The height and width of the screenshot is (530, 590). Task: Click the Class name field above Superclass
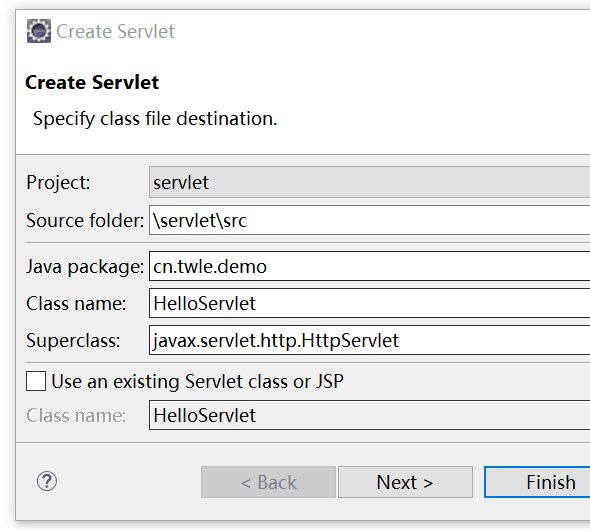[x=370, y=303]
